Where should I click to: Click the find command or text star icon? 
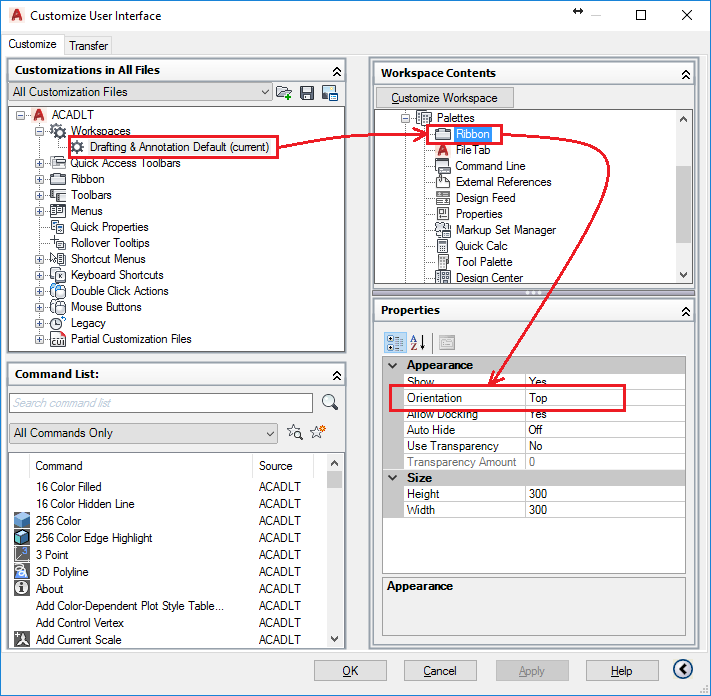[x=295, y=432]
